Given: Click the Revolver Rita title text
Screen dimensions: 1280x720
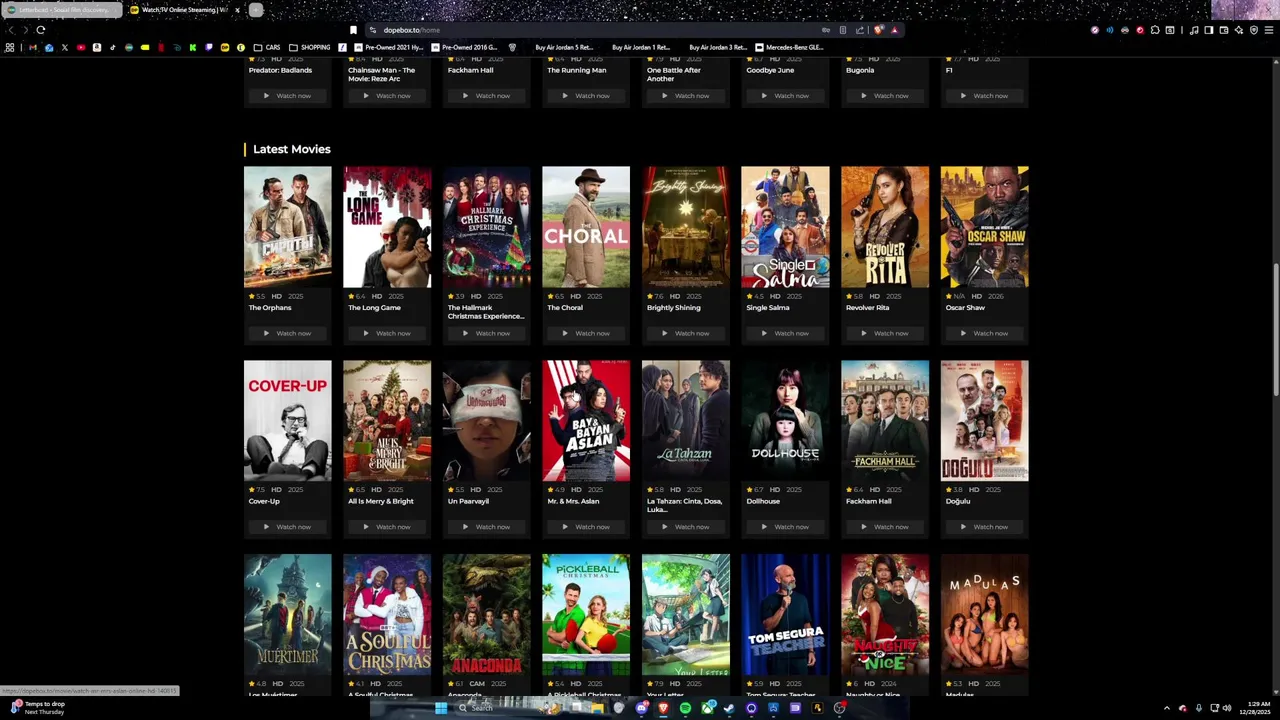Looking at the screenshot, I should (867, 308).
